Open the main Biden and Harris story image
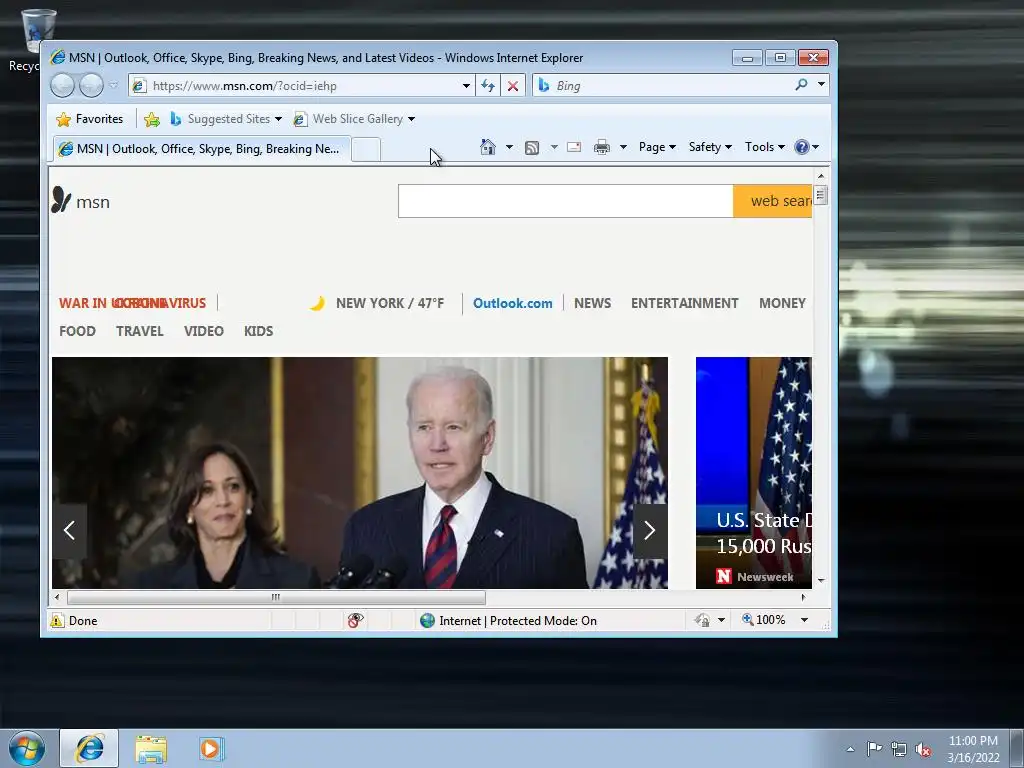Viewport: 1024px width, 768px height. click(360, 473)
